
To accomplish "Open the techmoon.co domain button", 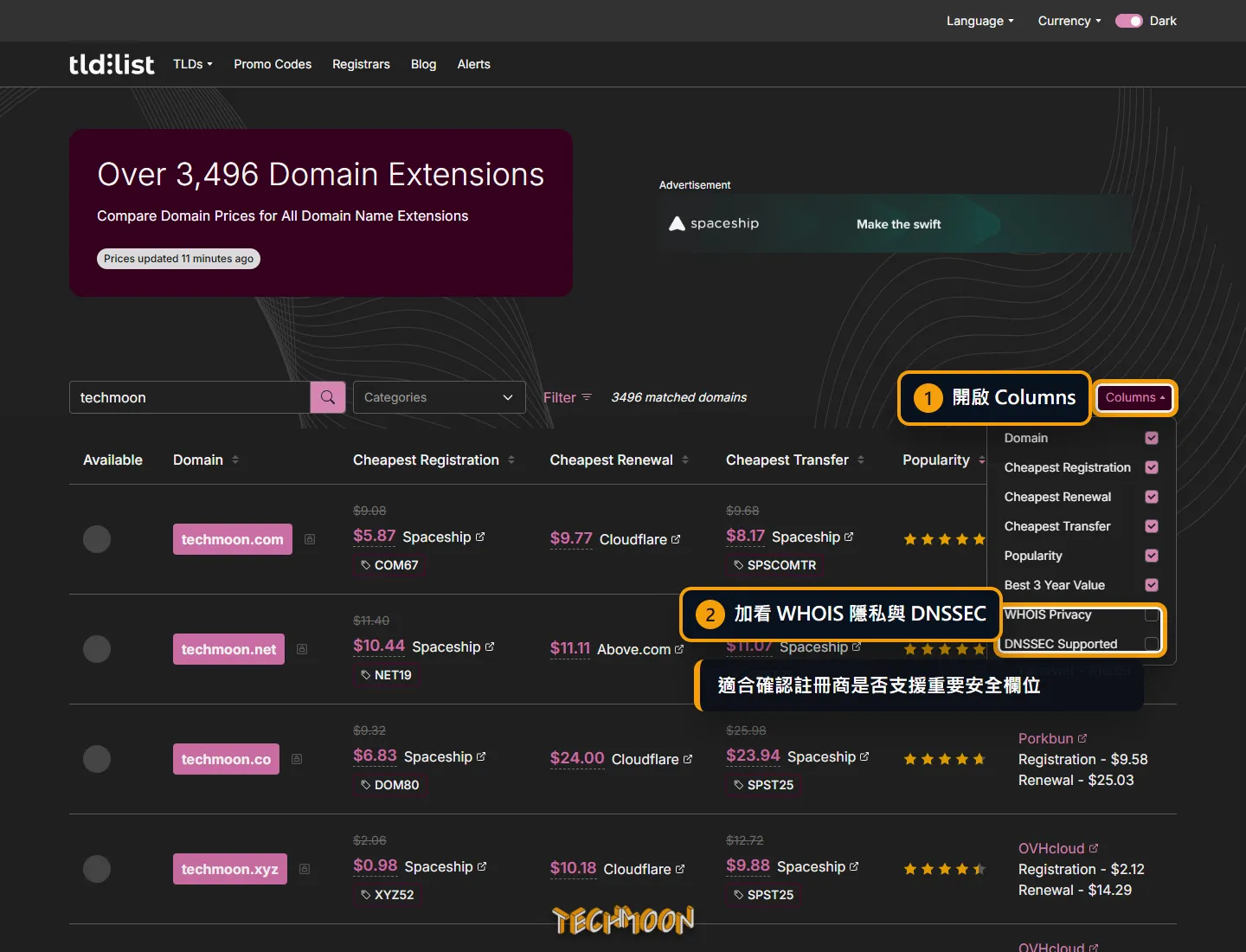I will click(x=226, y=759).
